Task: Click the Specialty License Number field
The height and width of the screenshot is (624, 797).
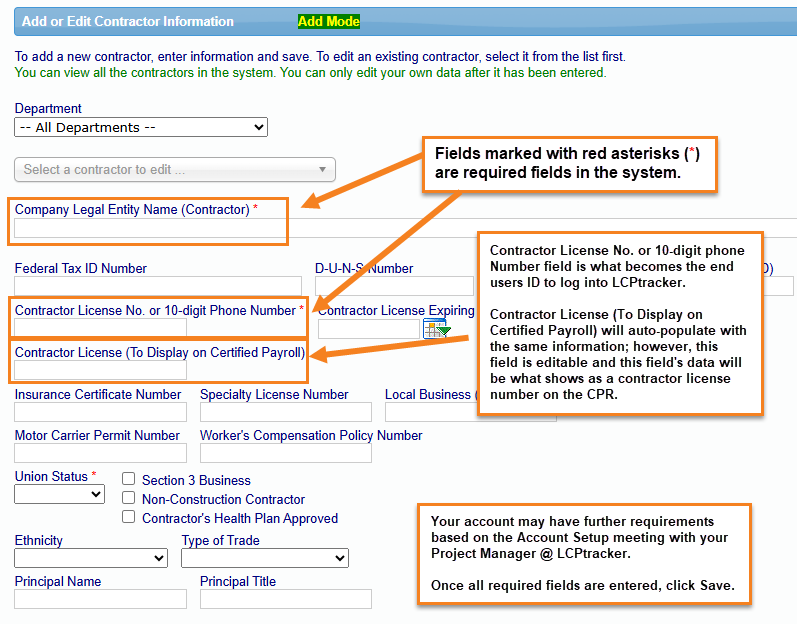Action: tap(286, 412)
